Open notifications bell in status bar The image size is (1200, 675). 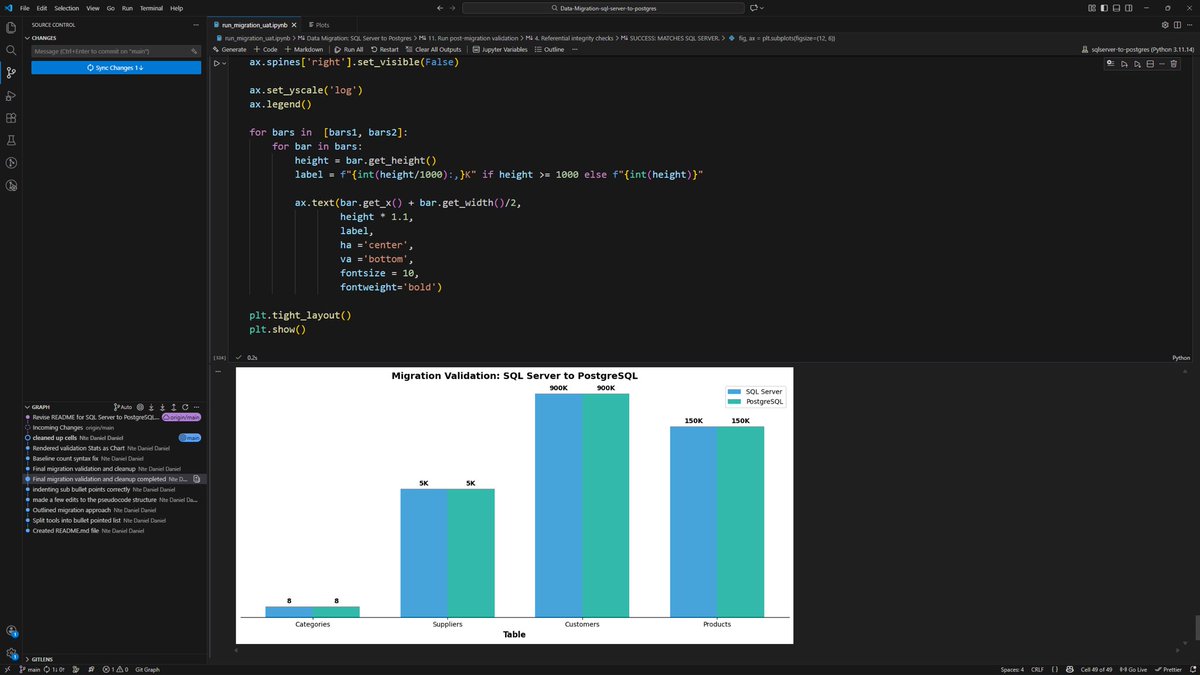[x=1191, y=669]
